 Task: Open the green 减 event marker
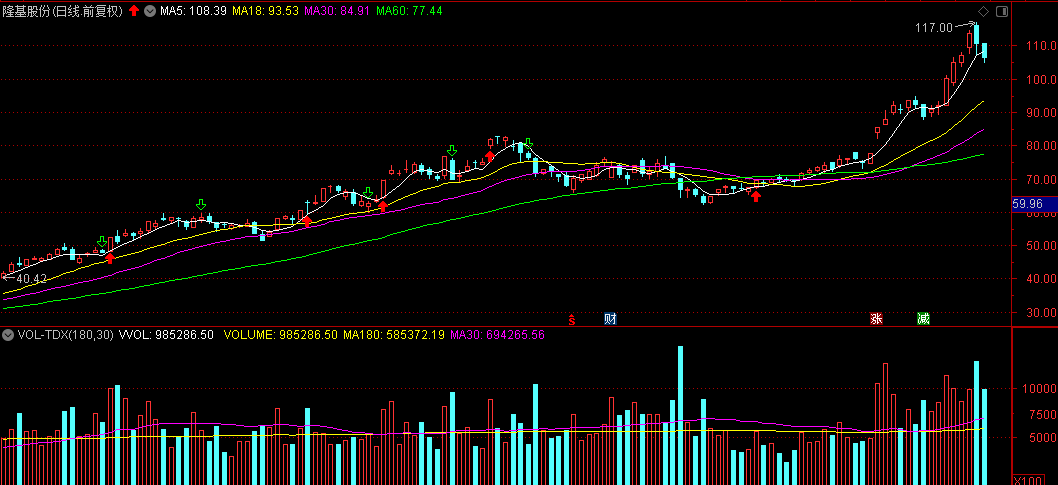click(923, 319)
